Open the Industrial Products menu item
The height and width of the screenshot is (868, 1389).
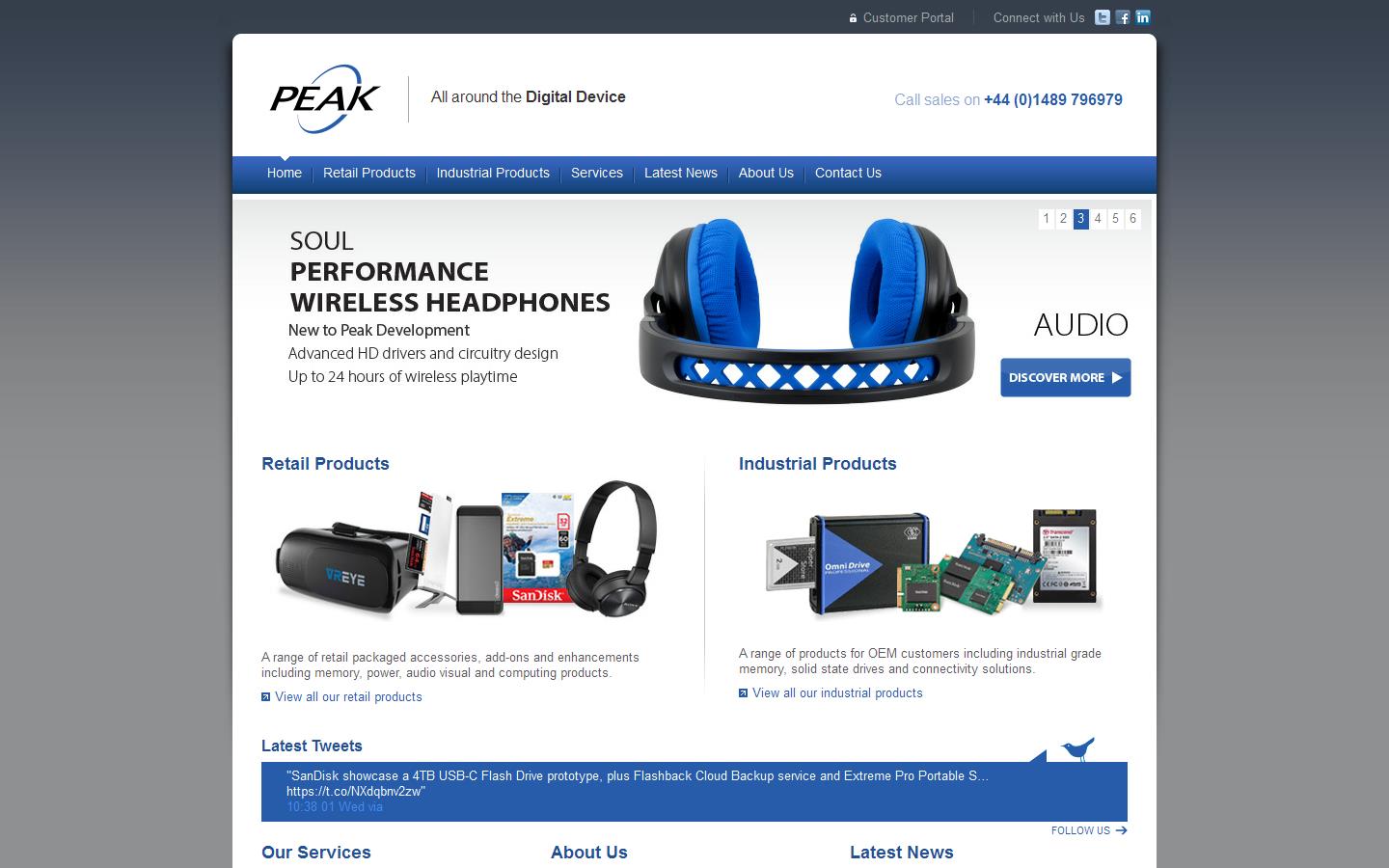tap(493, 174)
